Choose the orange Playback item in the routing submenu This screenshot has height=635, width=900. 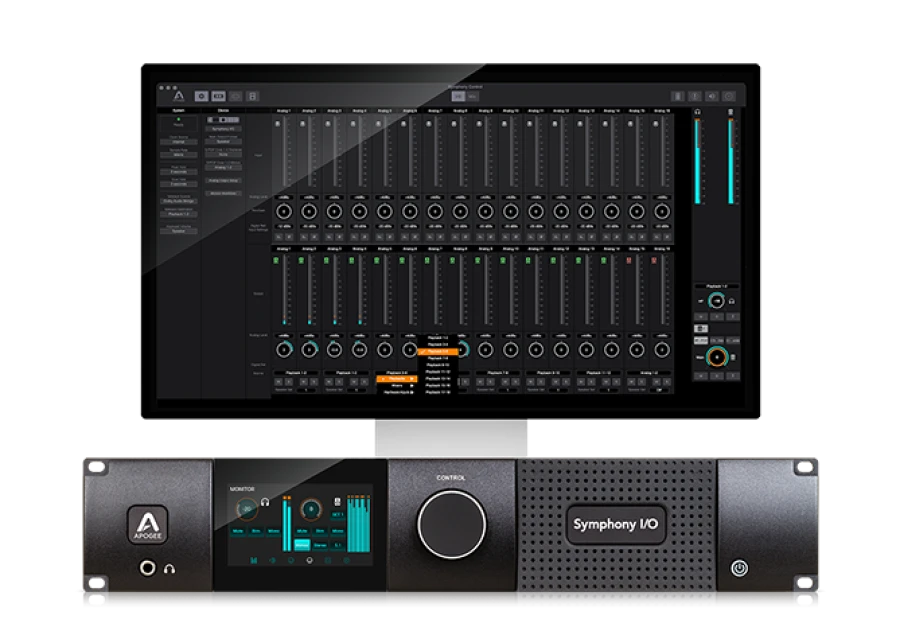coord(397,379)
